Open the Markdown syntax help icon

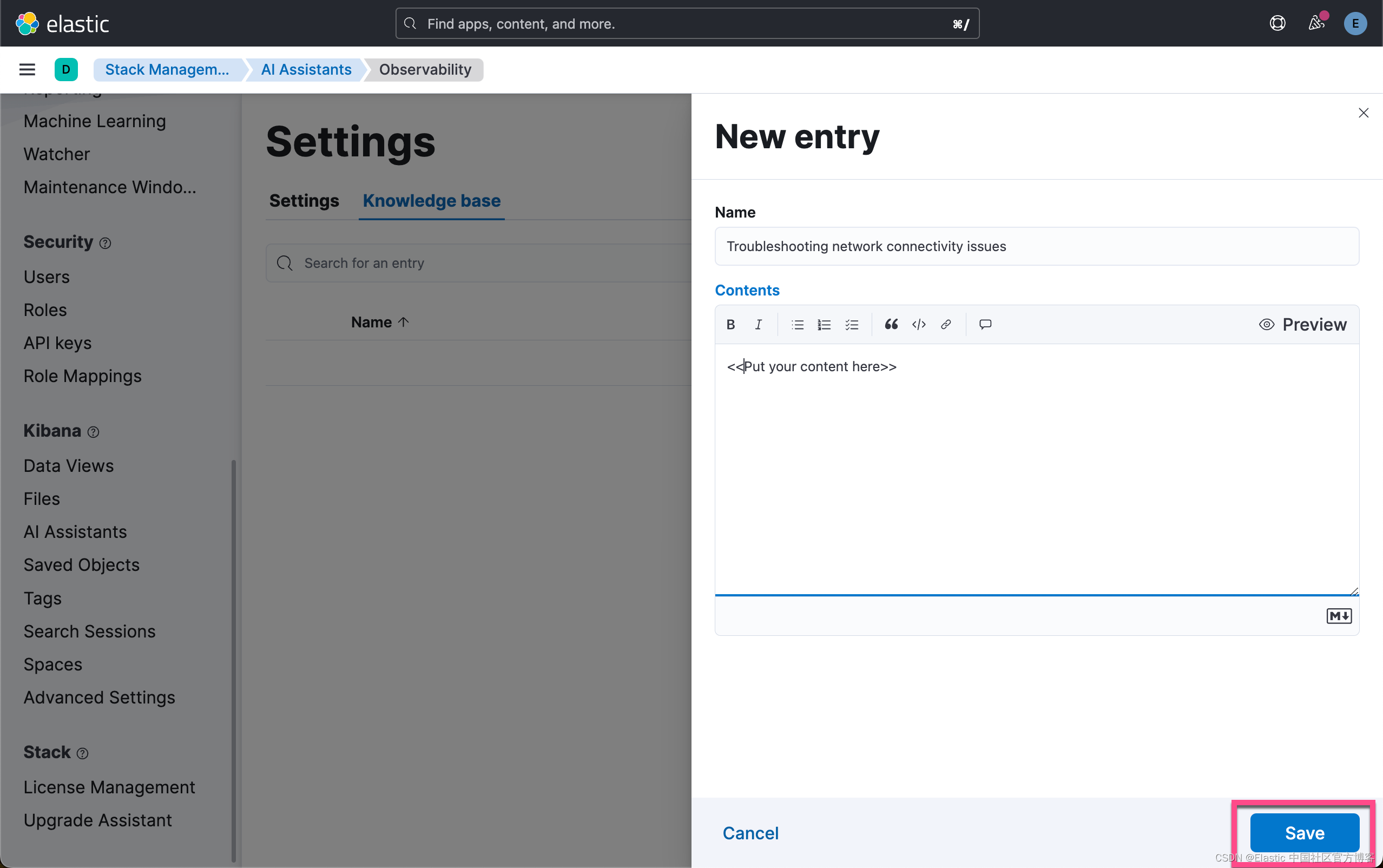click(1339, 615)
